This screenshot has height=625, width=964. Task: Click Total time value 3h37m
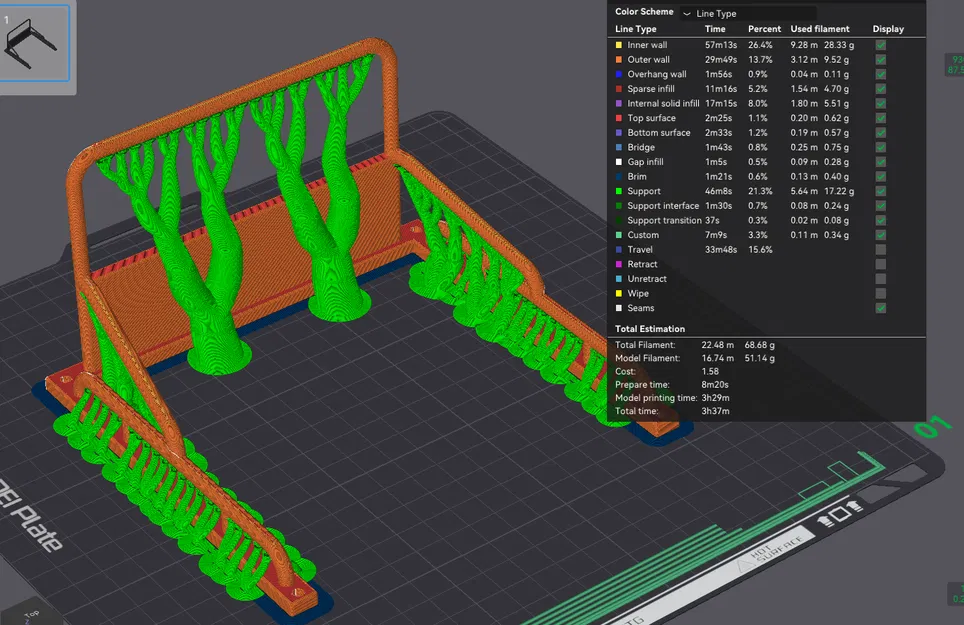coord(715,411)
